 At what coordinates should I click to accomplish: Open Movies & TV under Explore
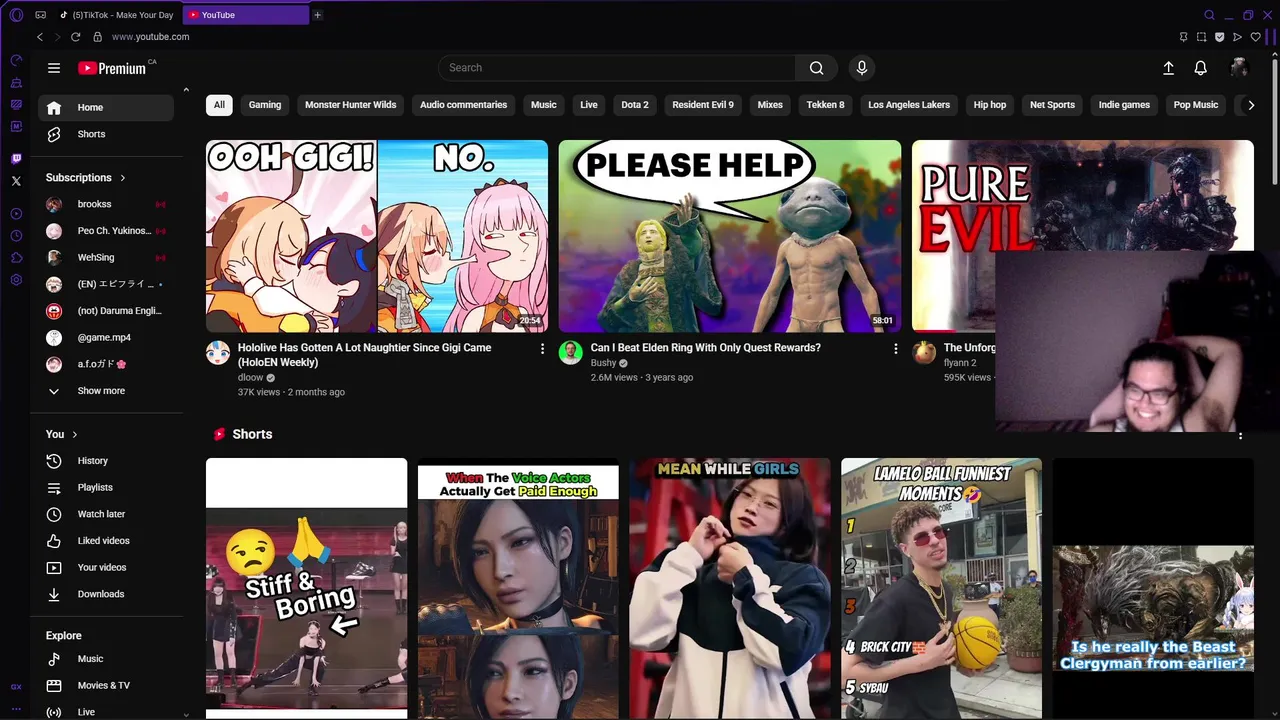106,685
